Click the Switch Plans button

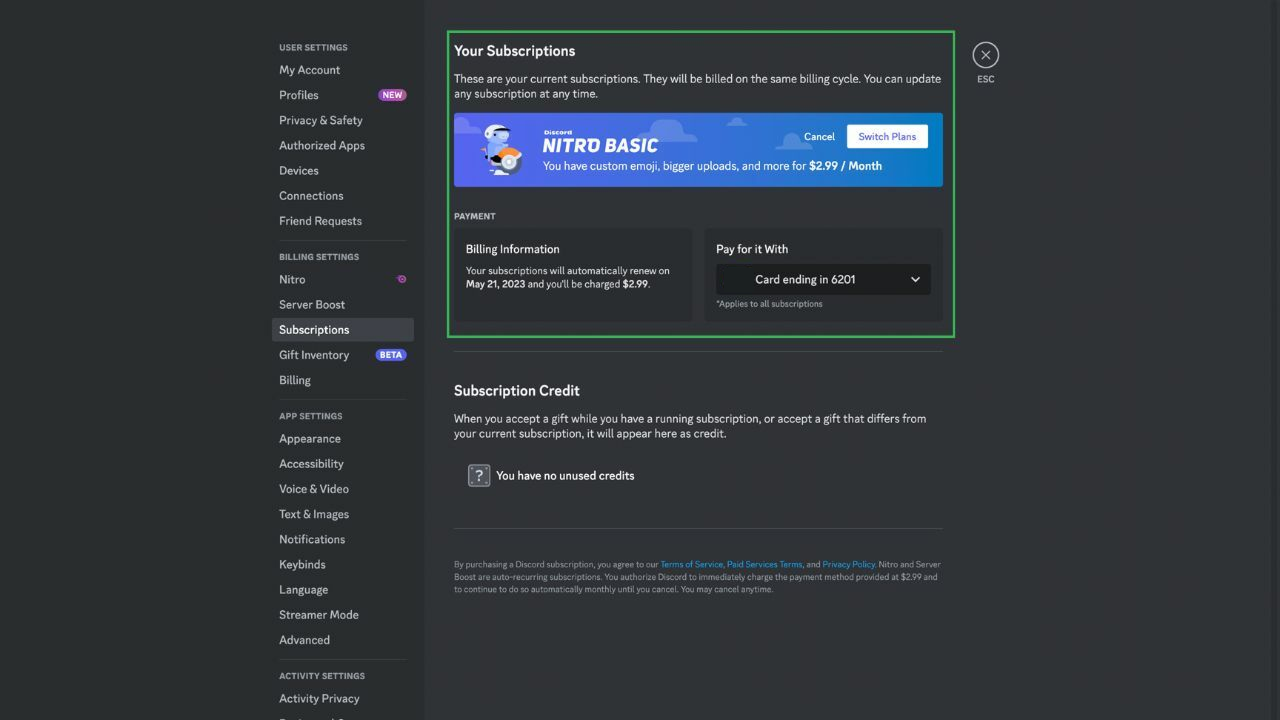coord(887,136)
